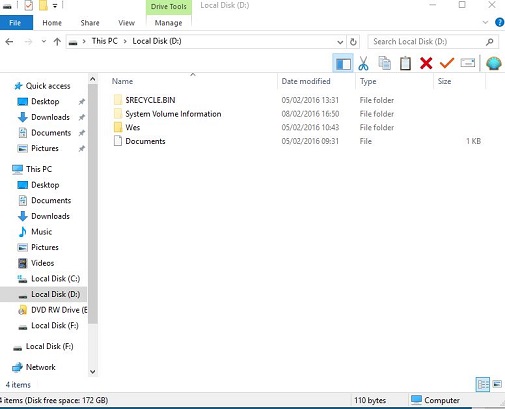Click the shell globe icon in toolbar
The image size is (505, 409).
pos(493,63)
